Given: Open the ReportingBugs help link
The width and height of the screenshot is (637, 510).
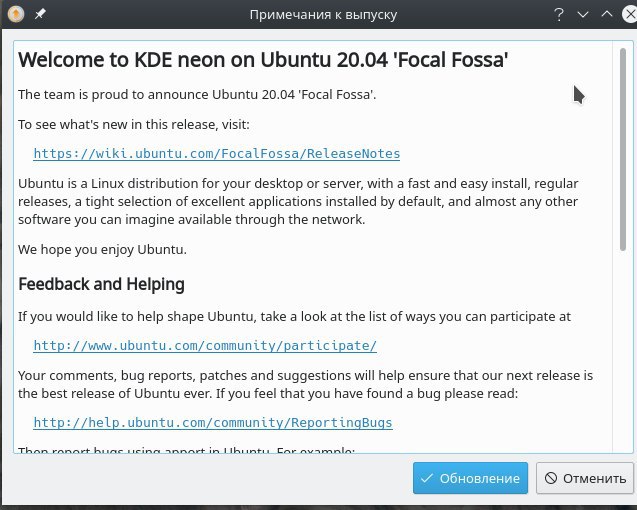Looking at the screenshot, I should click(x=213, y=423).
